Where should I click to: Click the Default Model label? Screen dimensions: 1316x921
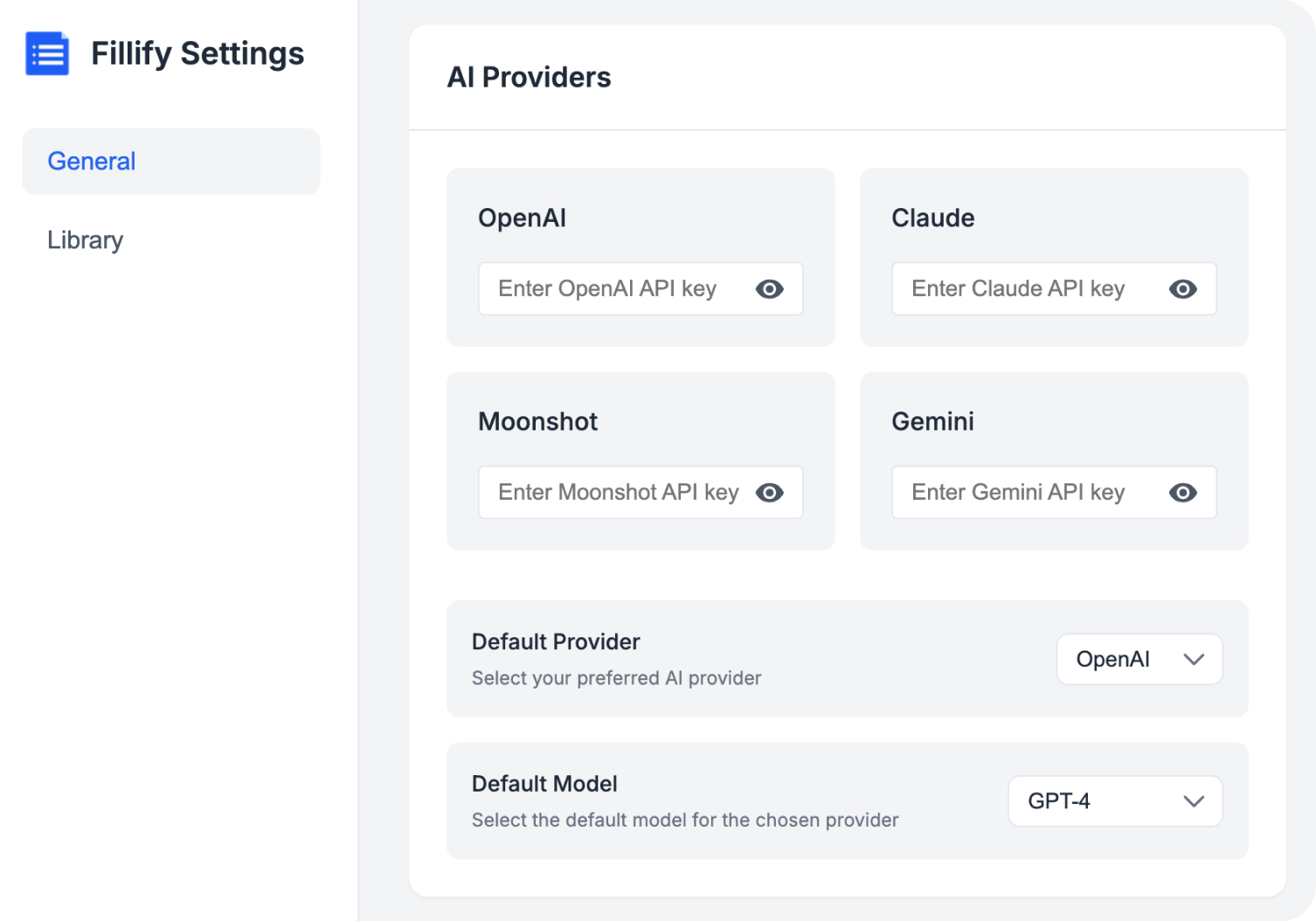(544, 784)
